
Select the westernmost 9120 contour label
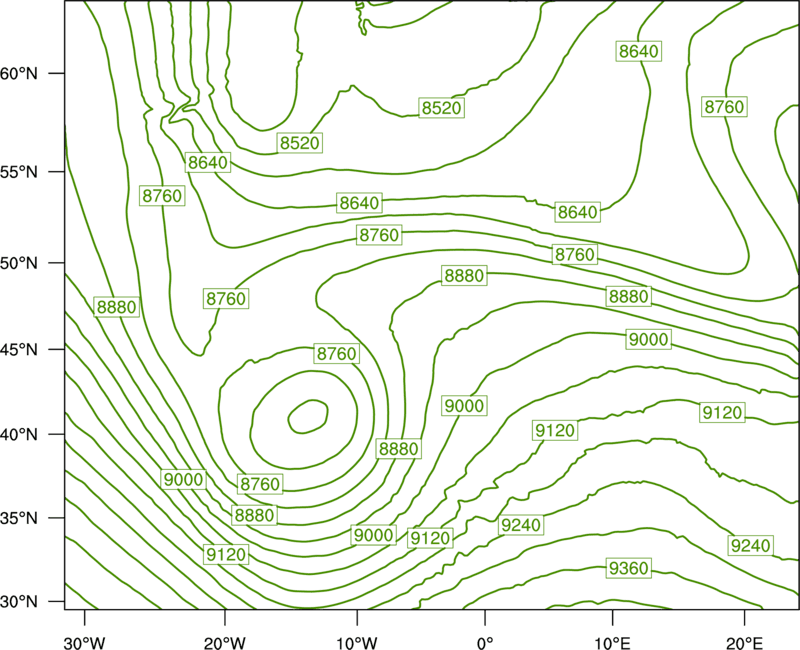(x=226, y=554)
